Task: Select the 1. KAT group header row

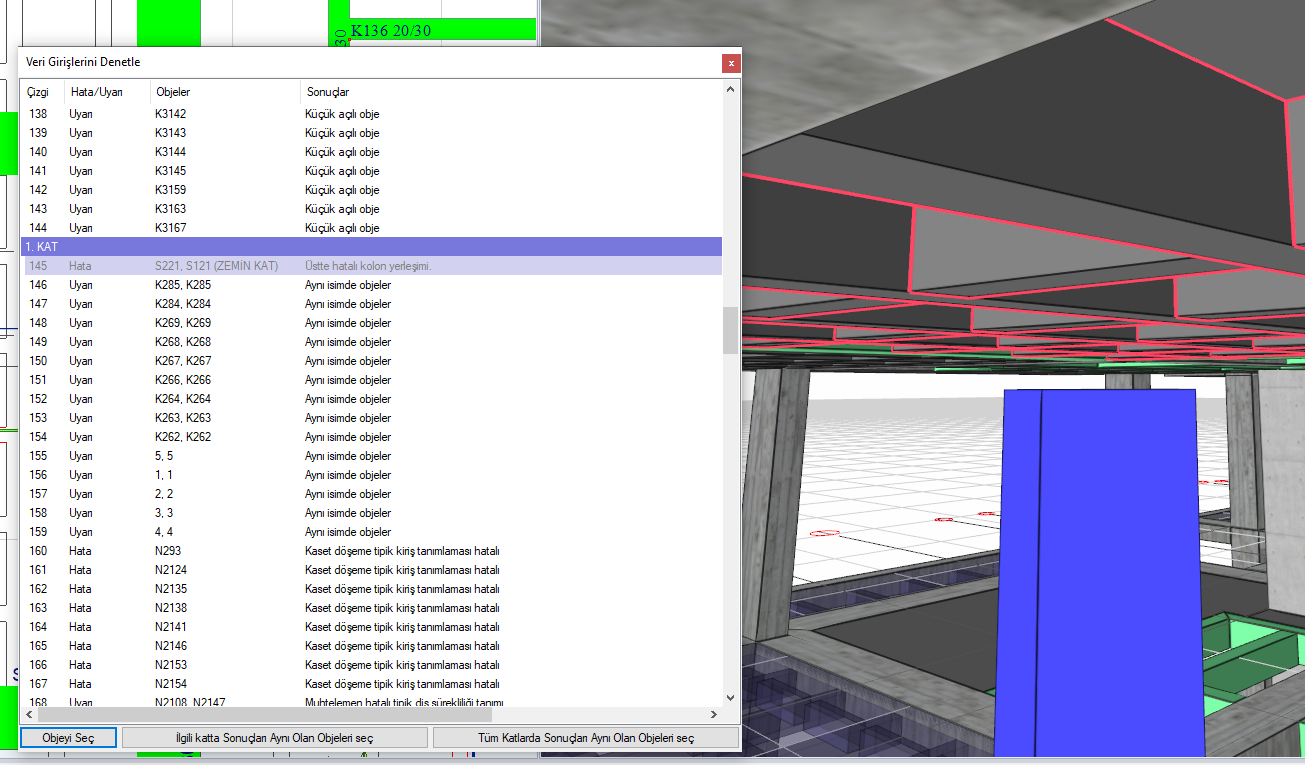Action: pyautogui.click(x=371, y=246)
